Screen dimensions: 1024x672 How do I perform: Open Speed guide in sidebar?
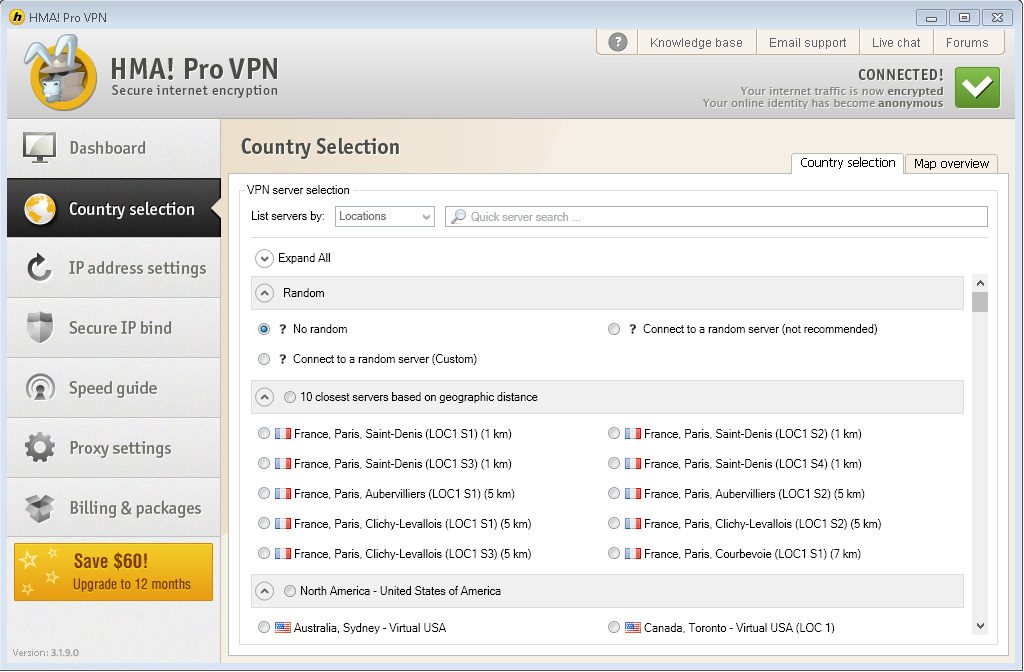114,388
